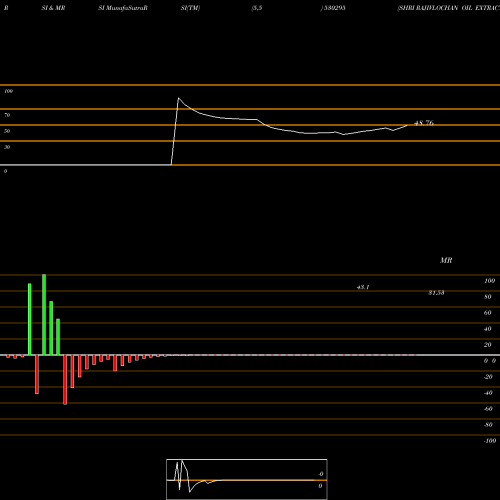Click the 31.53 value in MR chart
Viewport: 500px width, 500px height.
[x=436, y=293]
